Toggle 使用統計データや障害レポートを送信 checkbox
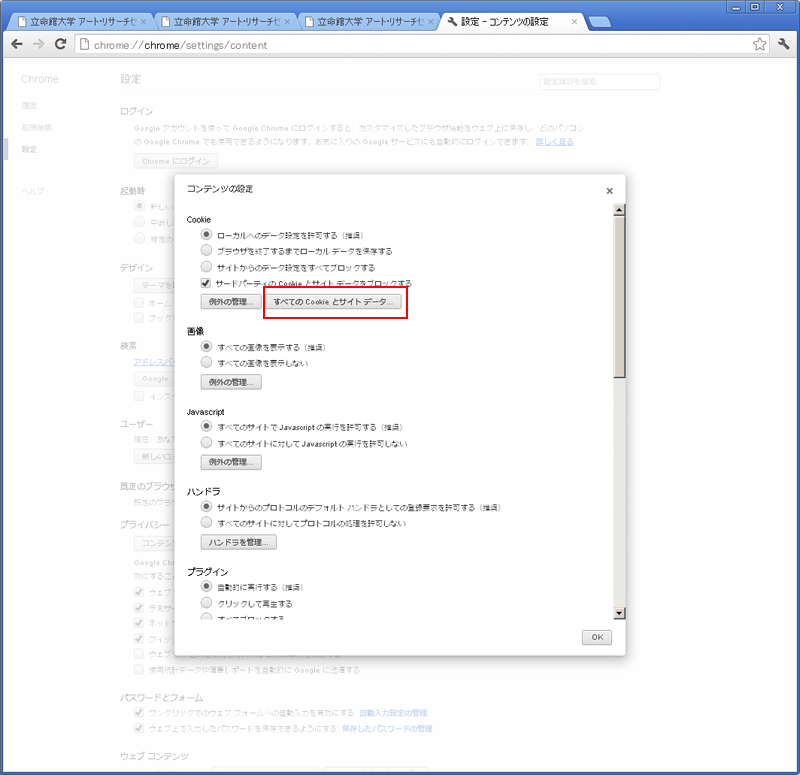Screen dimensions: 800x775 tap(139, 669)
